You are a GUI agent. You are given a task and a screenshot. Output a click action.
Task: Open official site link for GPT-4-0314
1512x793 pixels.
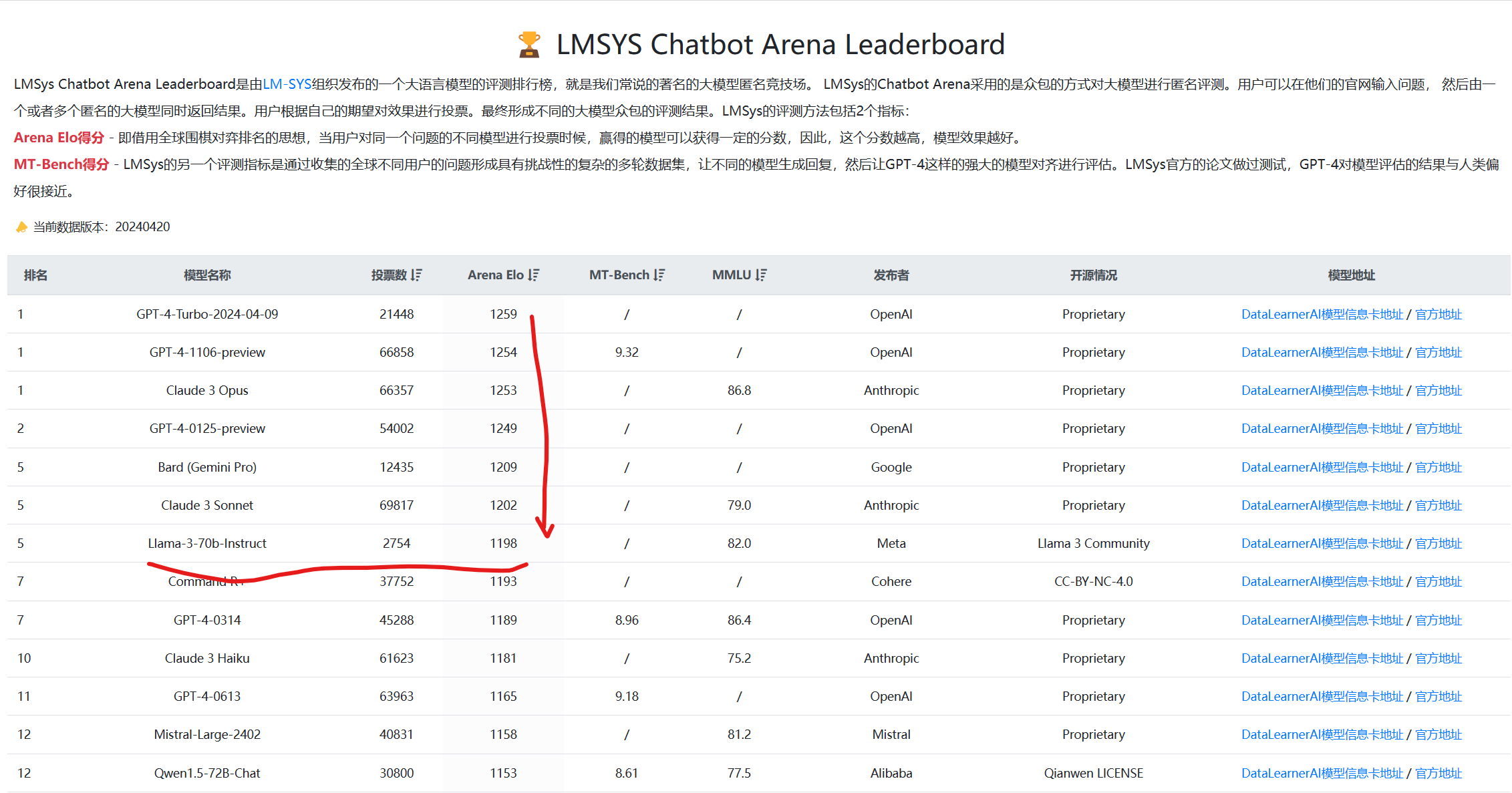[1439, 620]
